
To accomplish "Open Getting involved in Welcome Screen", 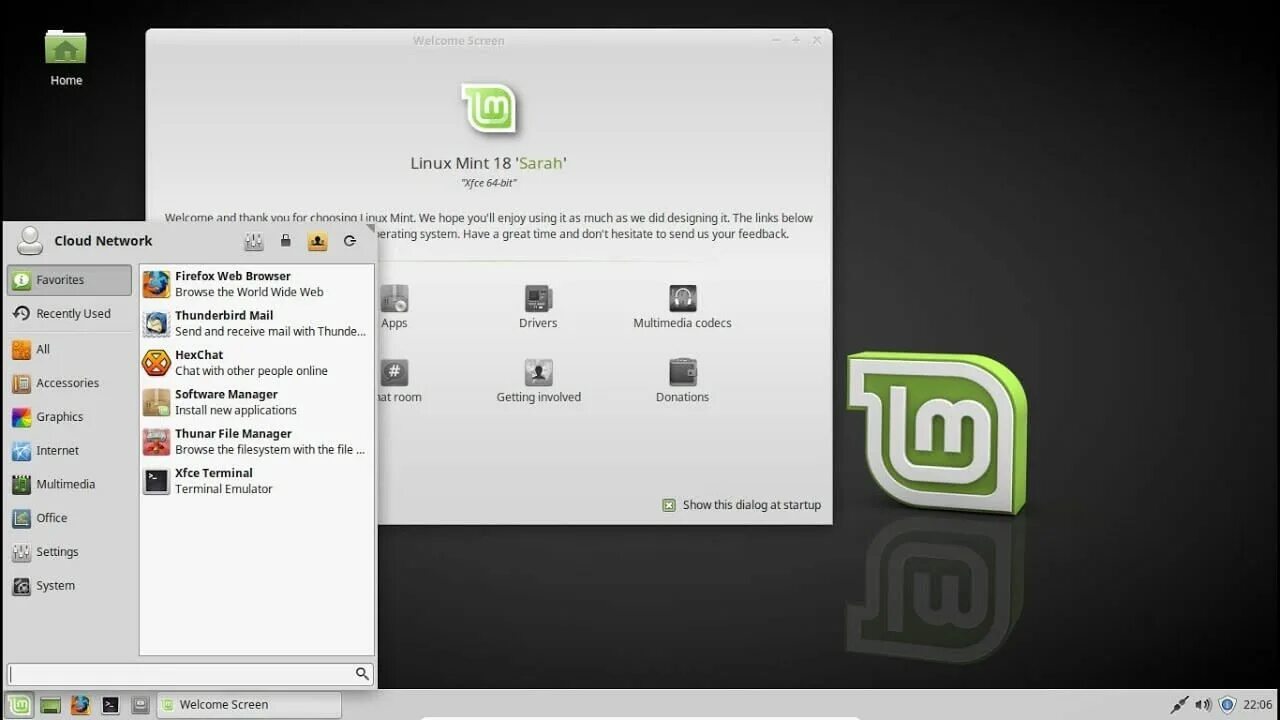I will click(538, 381).
